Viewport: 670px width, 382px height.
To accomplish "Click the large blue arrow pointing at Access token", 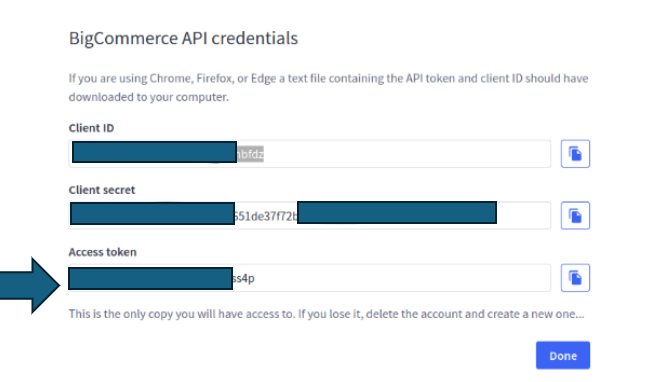I will click(30, 285).
